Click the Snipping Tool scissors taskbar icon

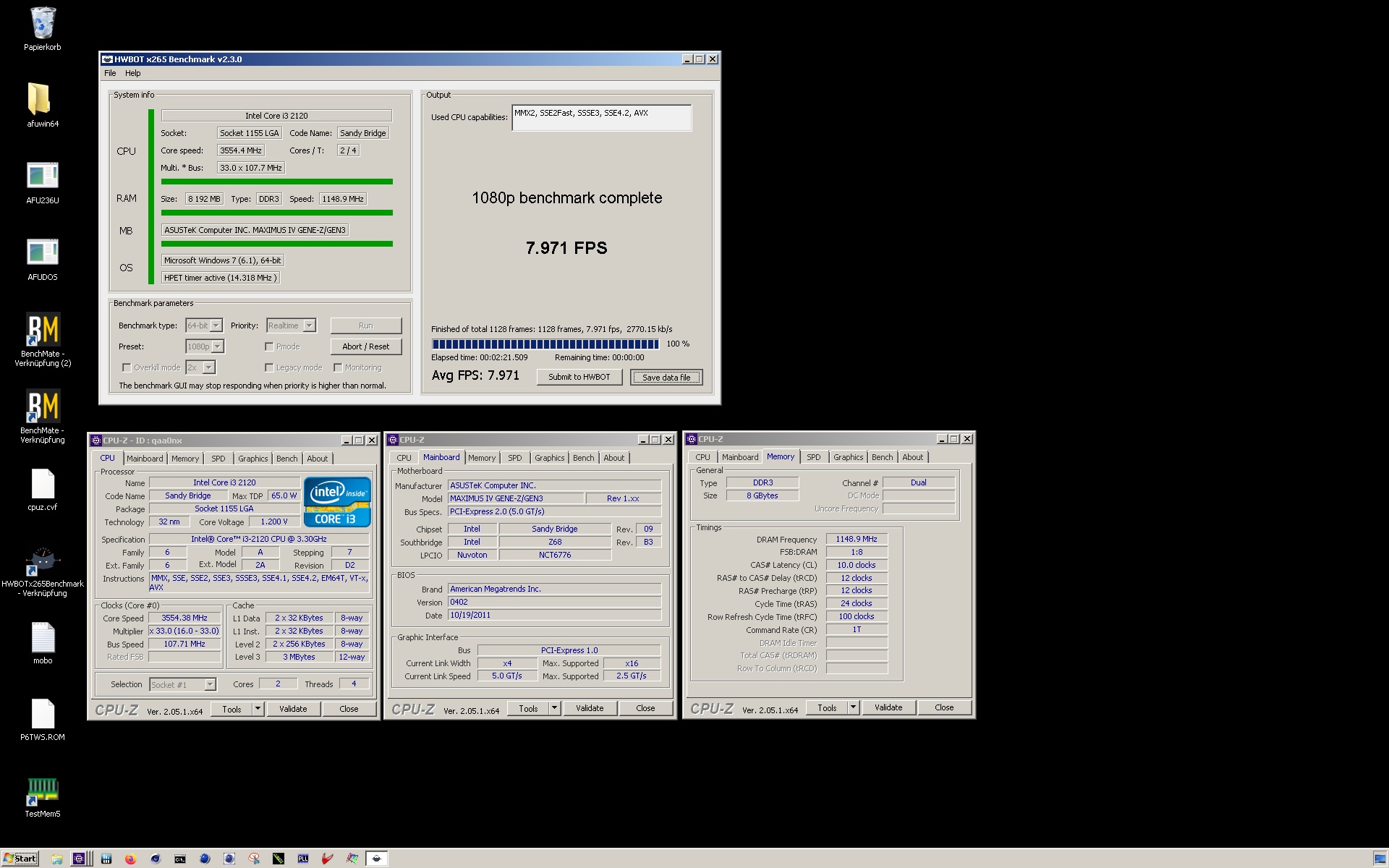click(254, 859)
